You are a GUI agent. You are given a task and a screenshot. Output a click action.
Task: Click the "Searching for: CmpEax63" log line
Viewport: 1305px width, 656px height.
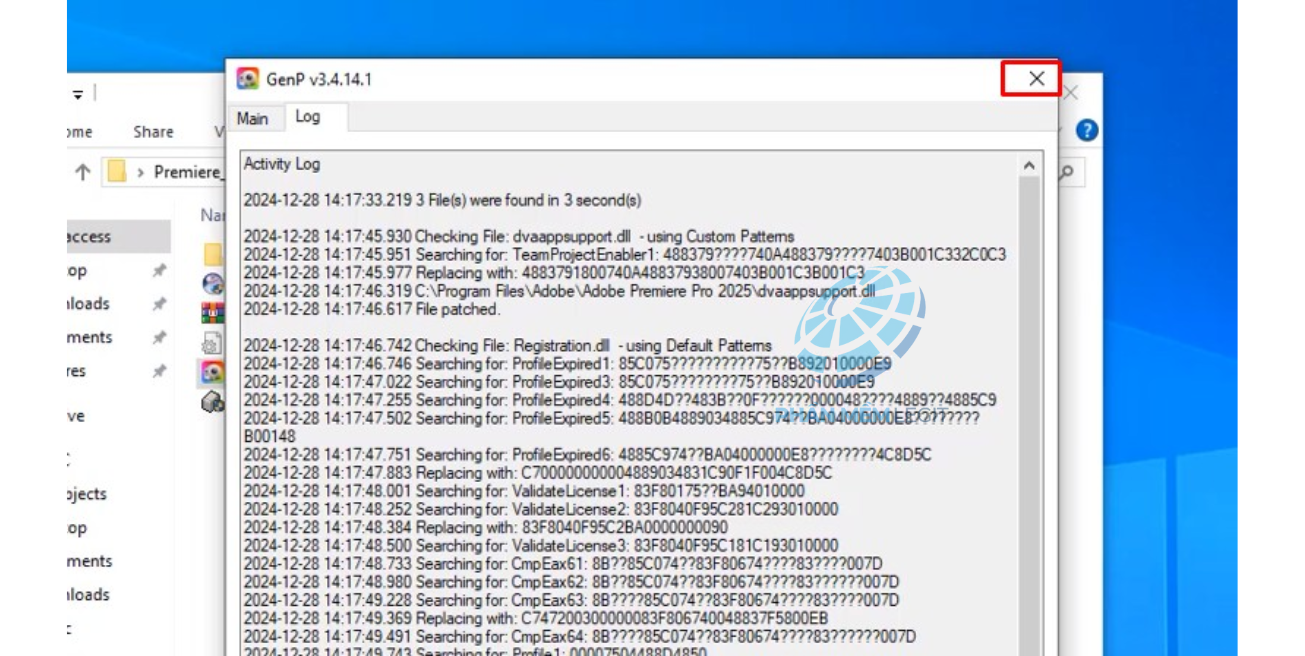(x=571, y=600)
